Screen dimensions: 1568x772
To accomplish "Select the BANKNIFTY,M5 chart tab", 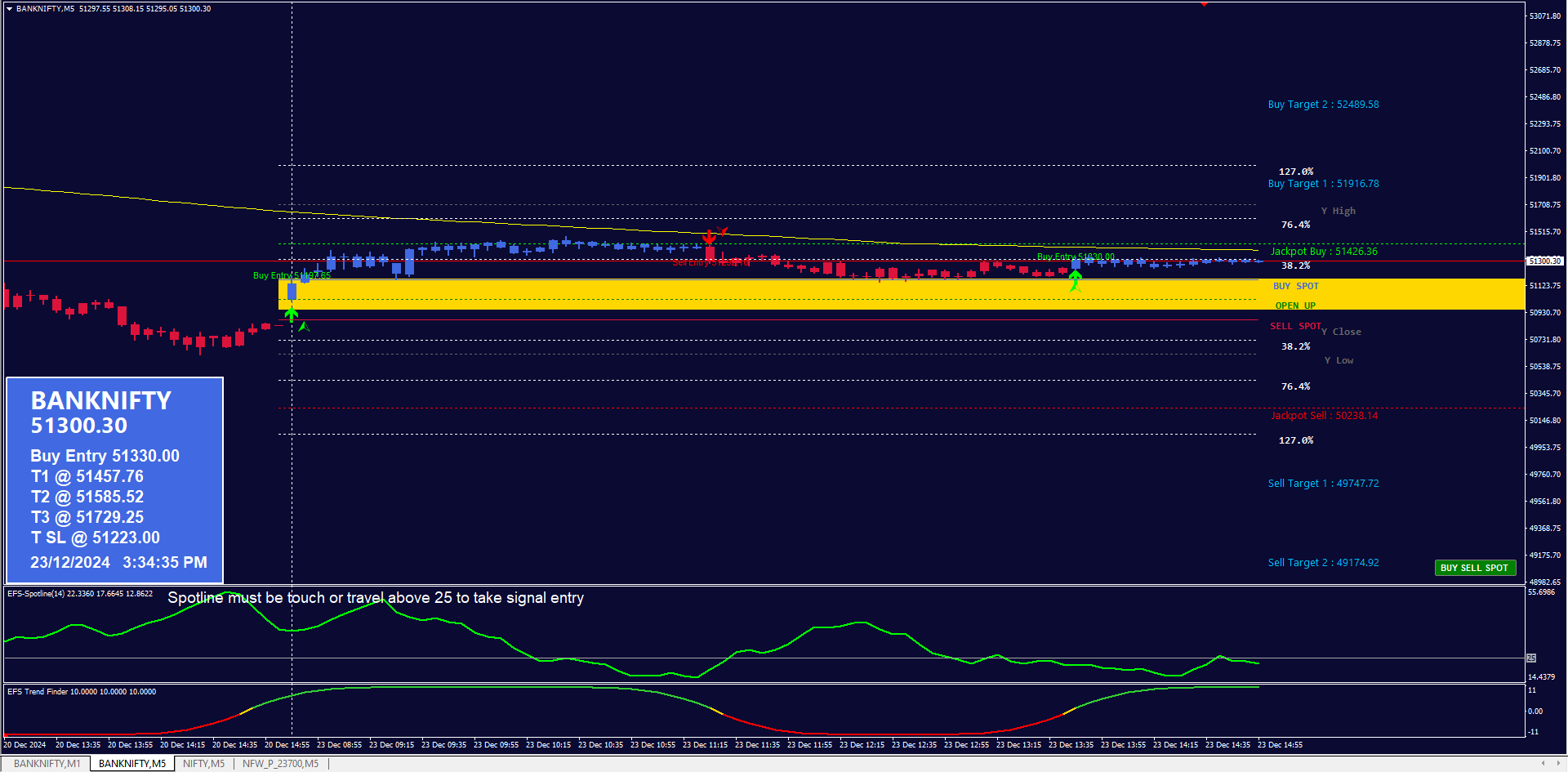I will click(132, 764).
